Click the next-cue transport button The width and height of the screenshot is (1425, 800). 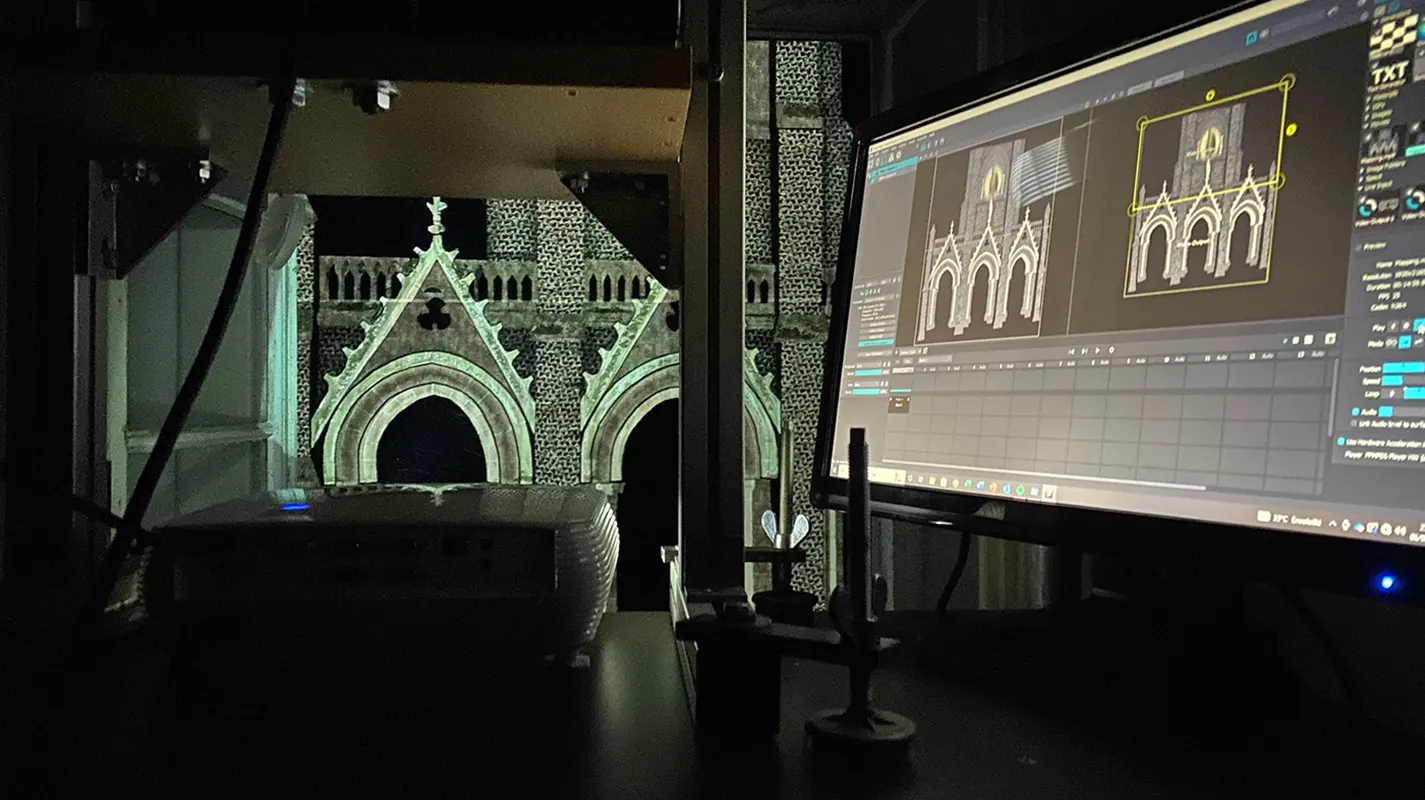1084,351
